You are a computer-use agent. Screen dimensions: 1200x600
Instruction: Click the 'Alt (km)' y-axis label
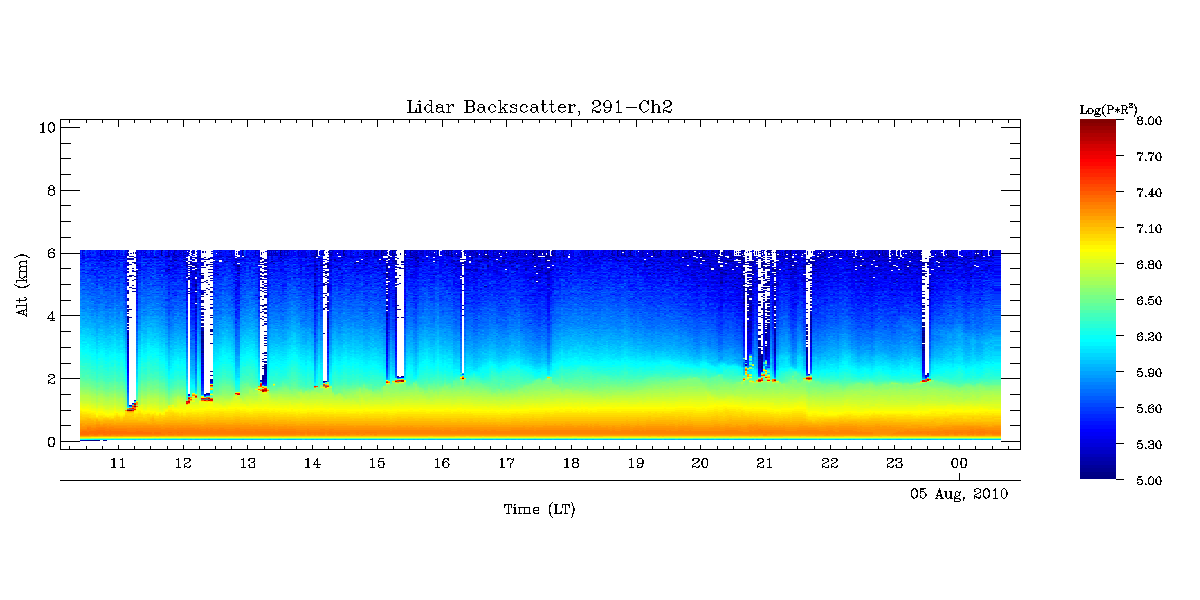[22, 285]
